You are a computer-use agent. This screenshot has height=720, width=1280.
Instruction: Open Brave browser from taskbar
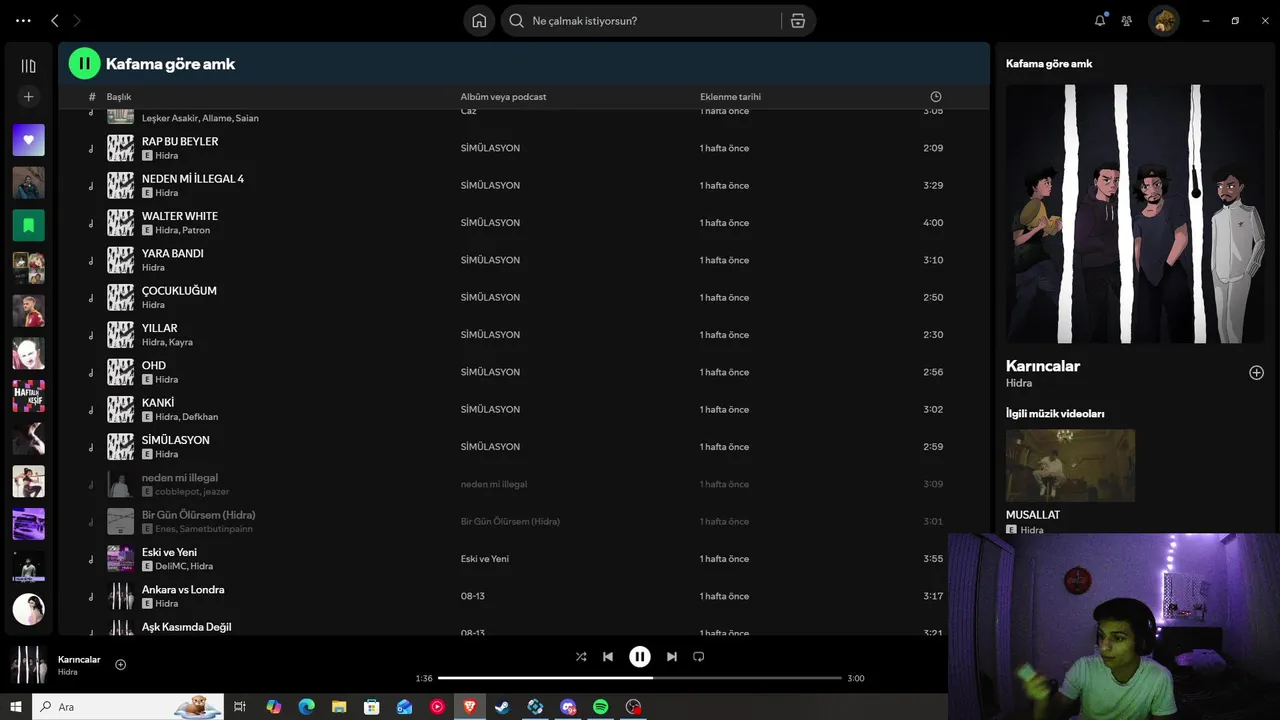point(469,707)
